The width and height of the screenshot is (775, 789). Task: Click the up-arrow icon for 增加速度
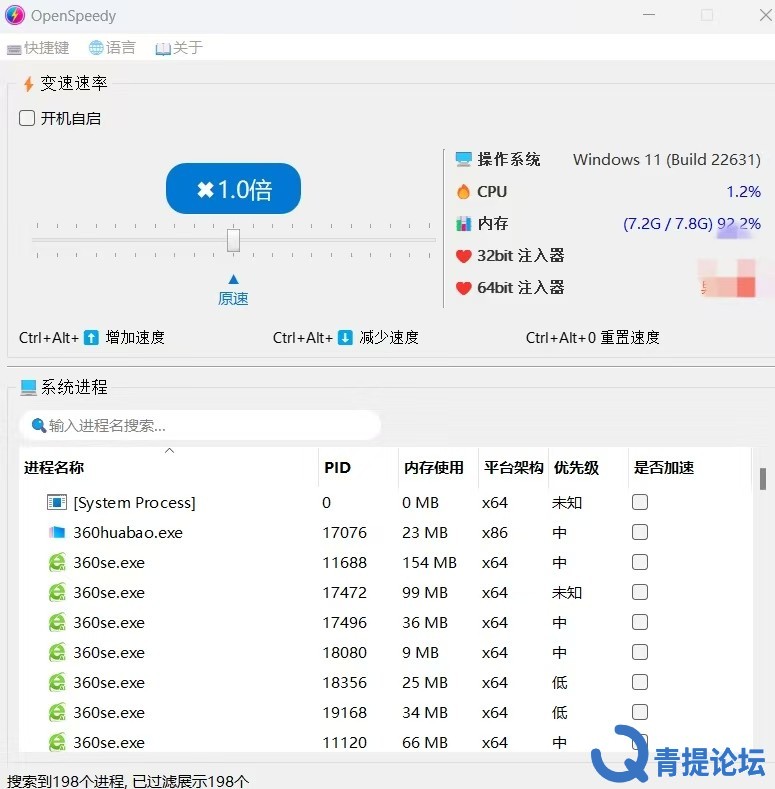(x=91, y=337)
